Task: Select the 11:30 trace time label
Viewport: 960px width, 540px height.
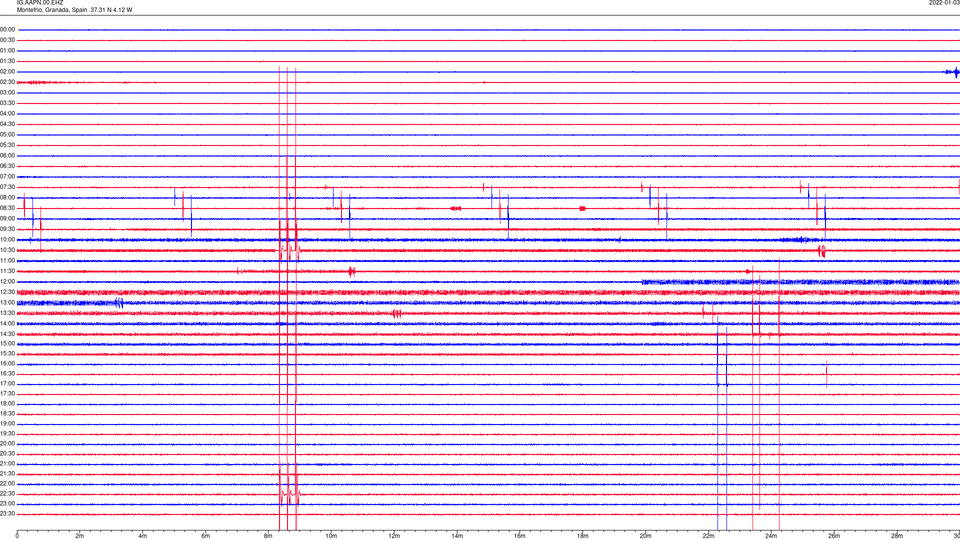Action: click(7, 271)
